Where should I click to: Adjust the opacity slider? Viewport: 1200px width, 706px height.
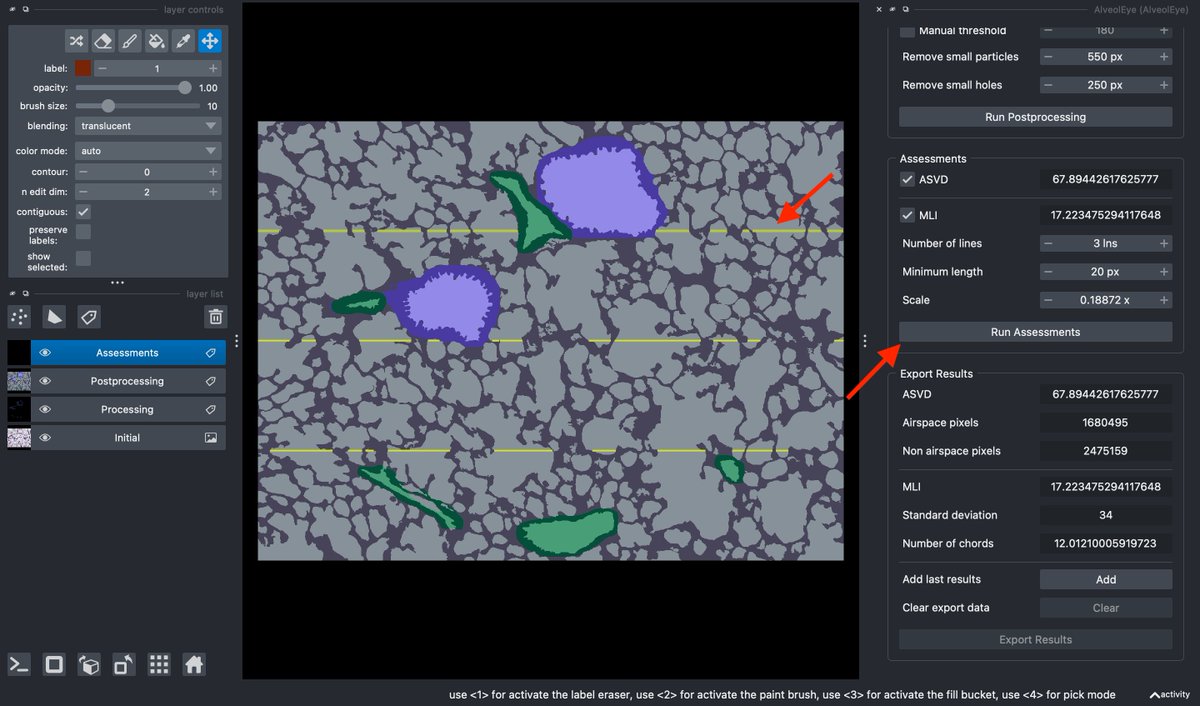(x=134, y=88)
